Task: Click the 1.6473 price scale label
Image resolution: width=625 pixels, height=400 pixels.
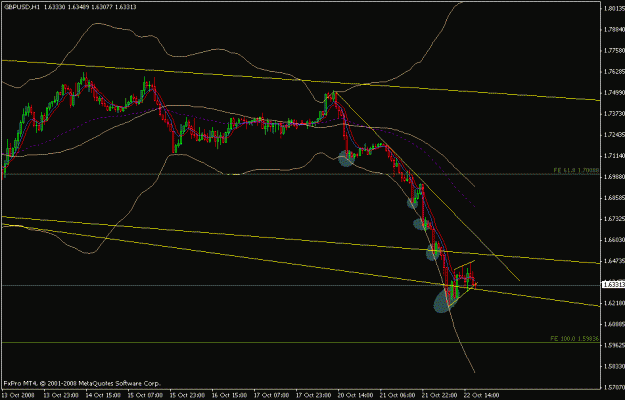Action: pos(614,261)
